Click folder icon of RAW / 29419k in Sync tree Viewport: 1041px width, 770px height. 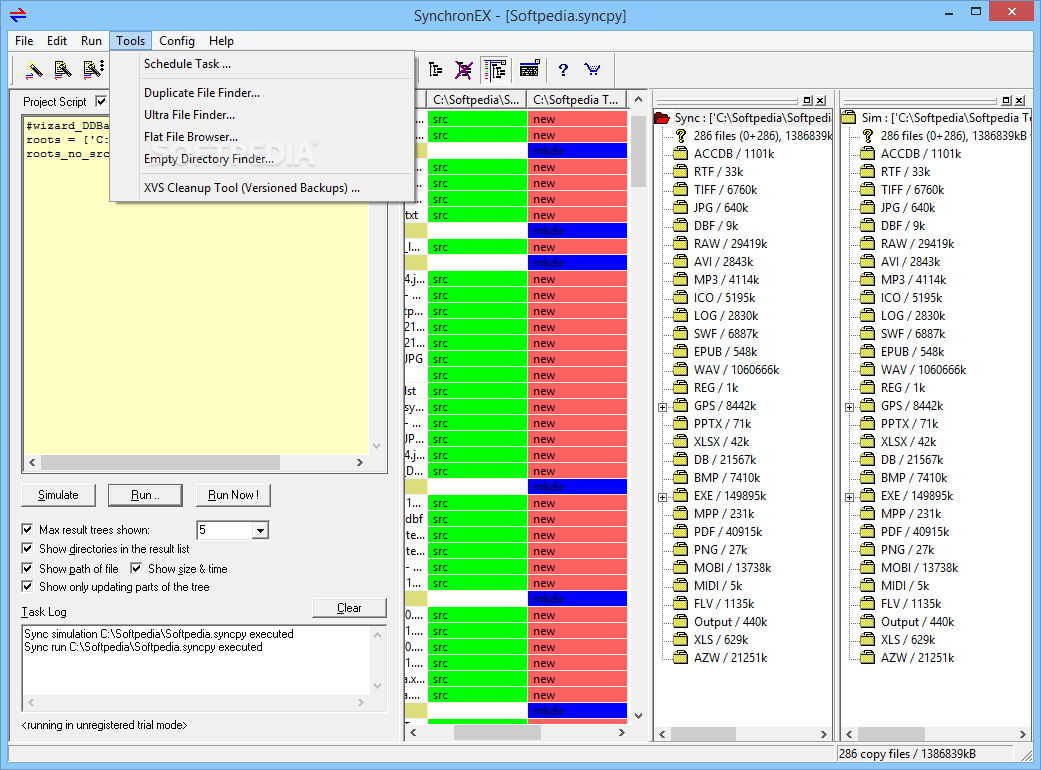[681, 243]
